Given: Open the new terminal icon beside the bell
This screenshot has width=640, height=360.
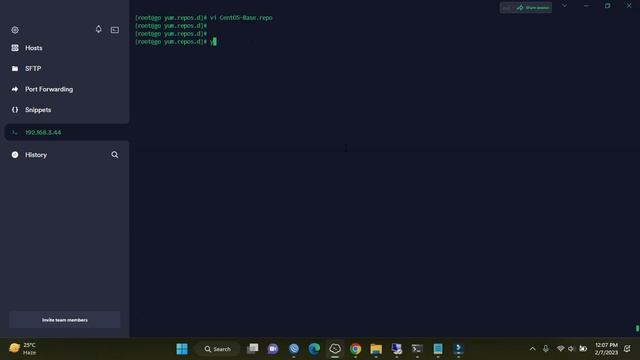Looking at the screenshot, I should [x=115, y=30].
